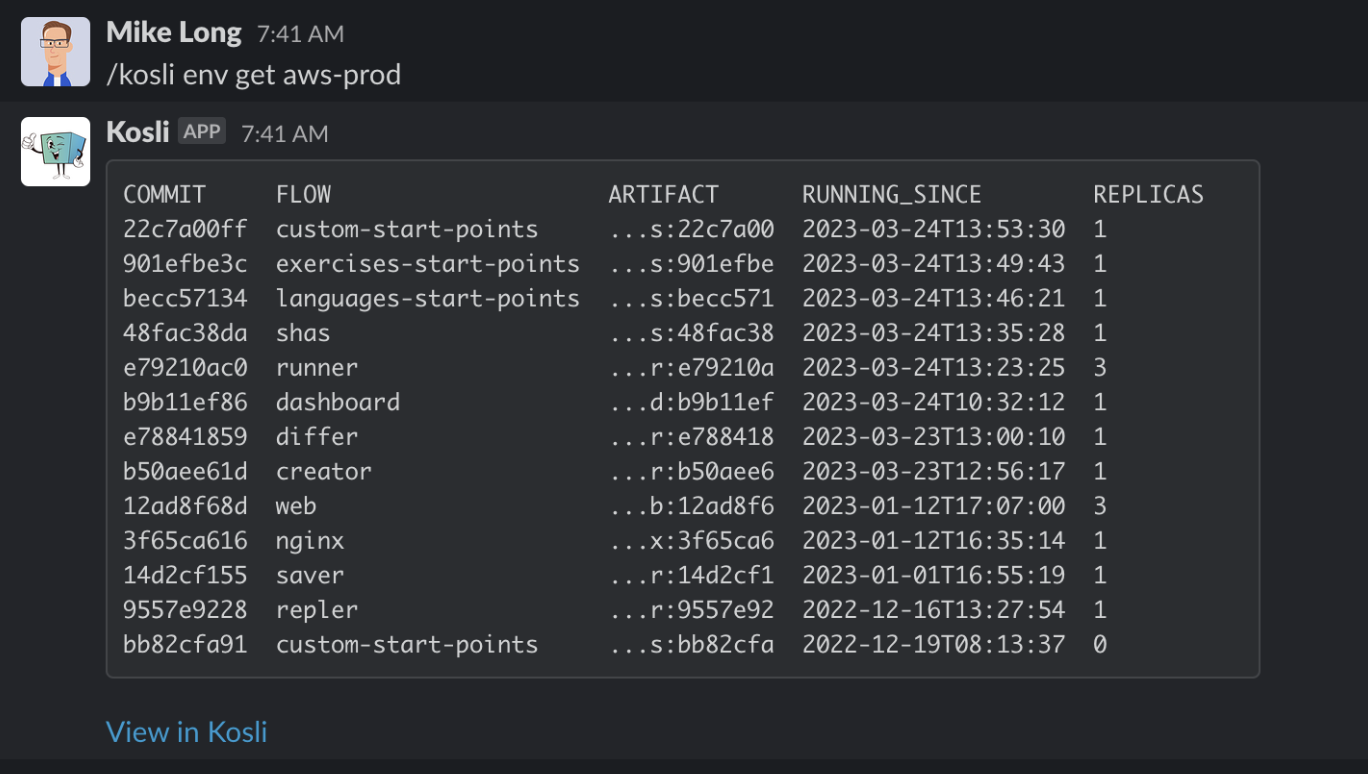Click the exercises-start-points flow name

click(428, 264)
